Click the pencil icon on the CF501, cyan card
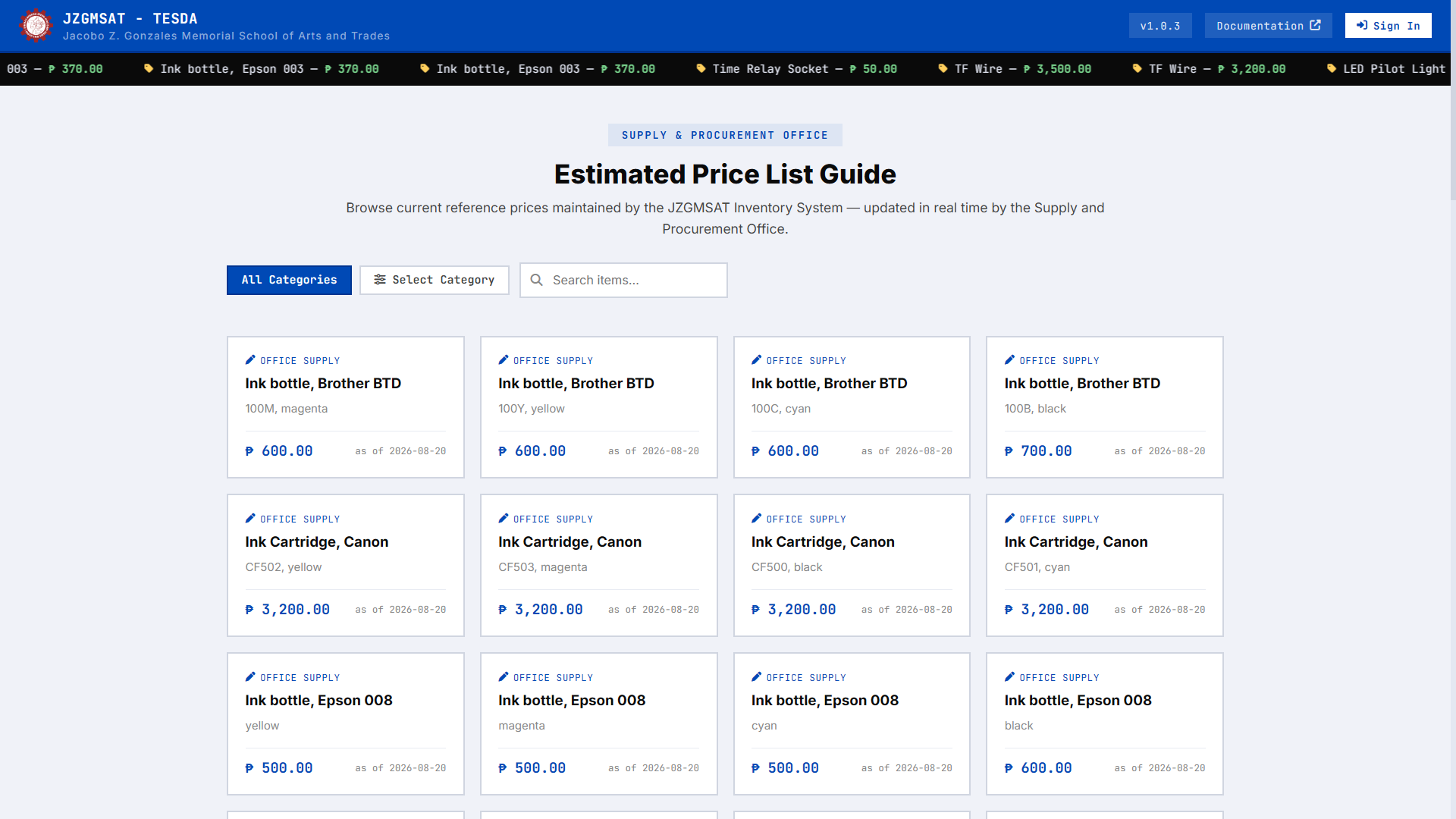 pos(1009,519)
